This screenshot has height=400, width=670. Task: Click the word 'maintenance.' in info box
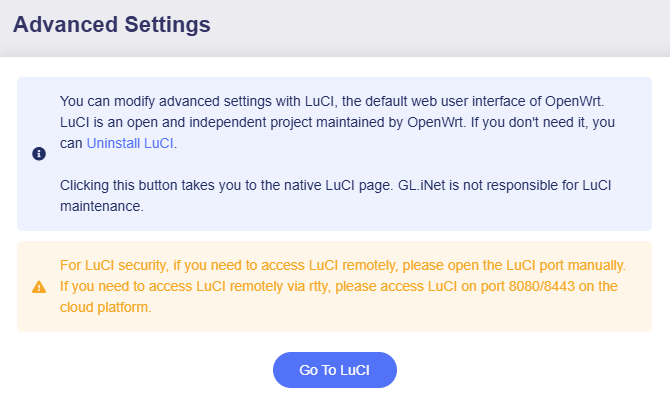(x=102, y=207)
